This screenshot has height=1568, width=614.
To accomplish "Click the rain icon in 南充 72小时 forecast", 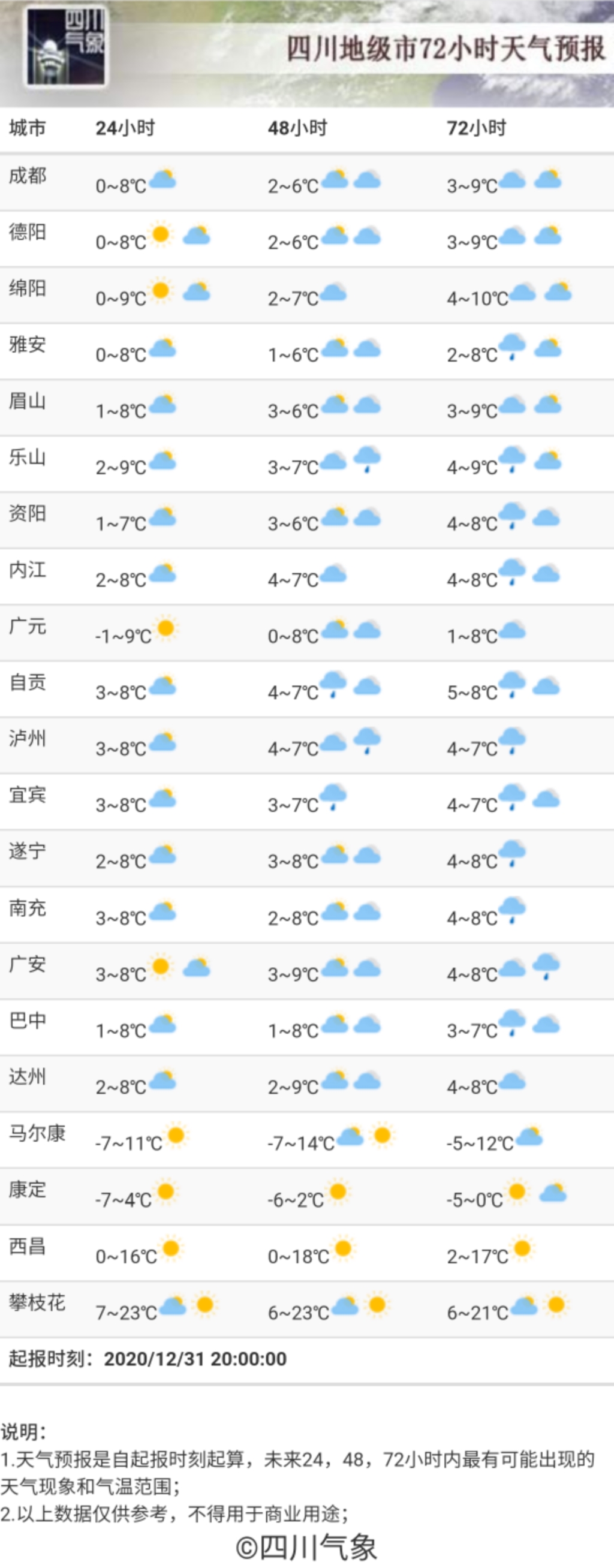I will coord(512,910).
